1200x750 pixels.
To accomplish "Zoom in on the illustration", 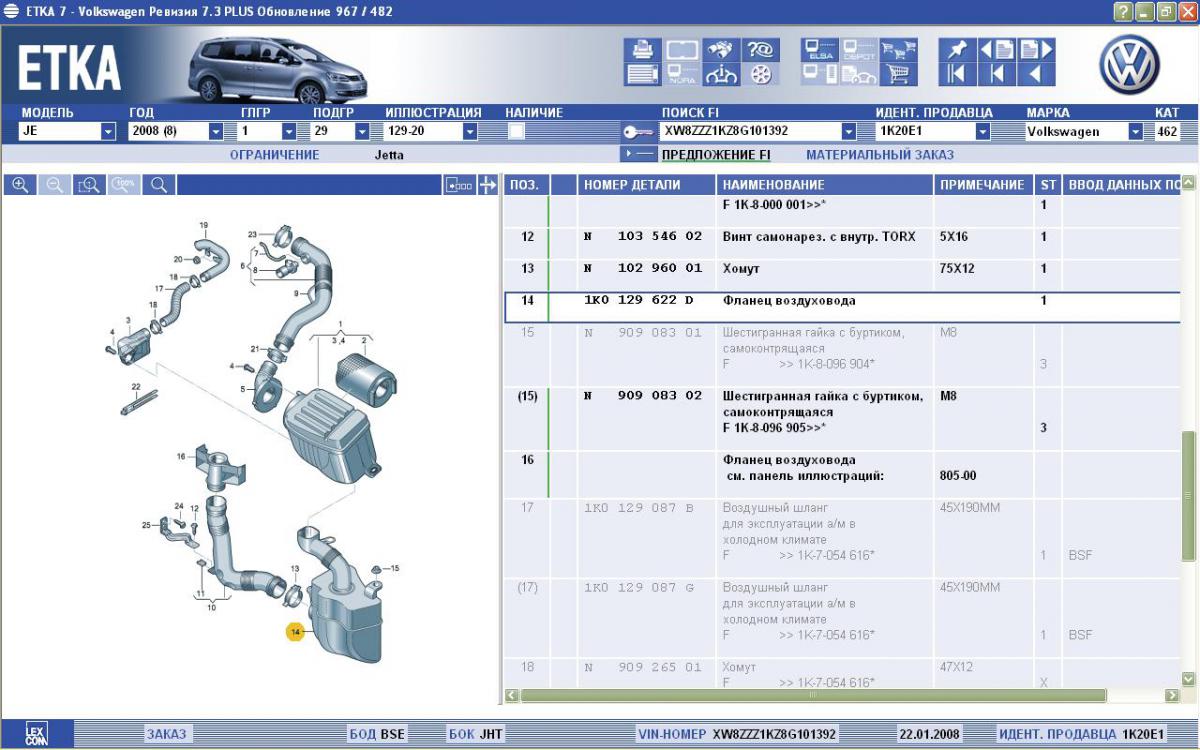I will [x=20, y=185].
